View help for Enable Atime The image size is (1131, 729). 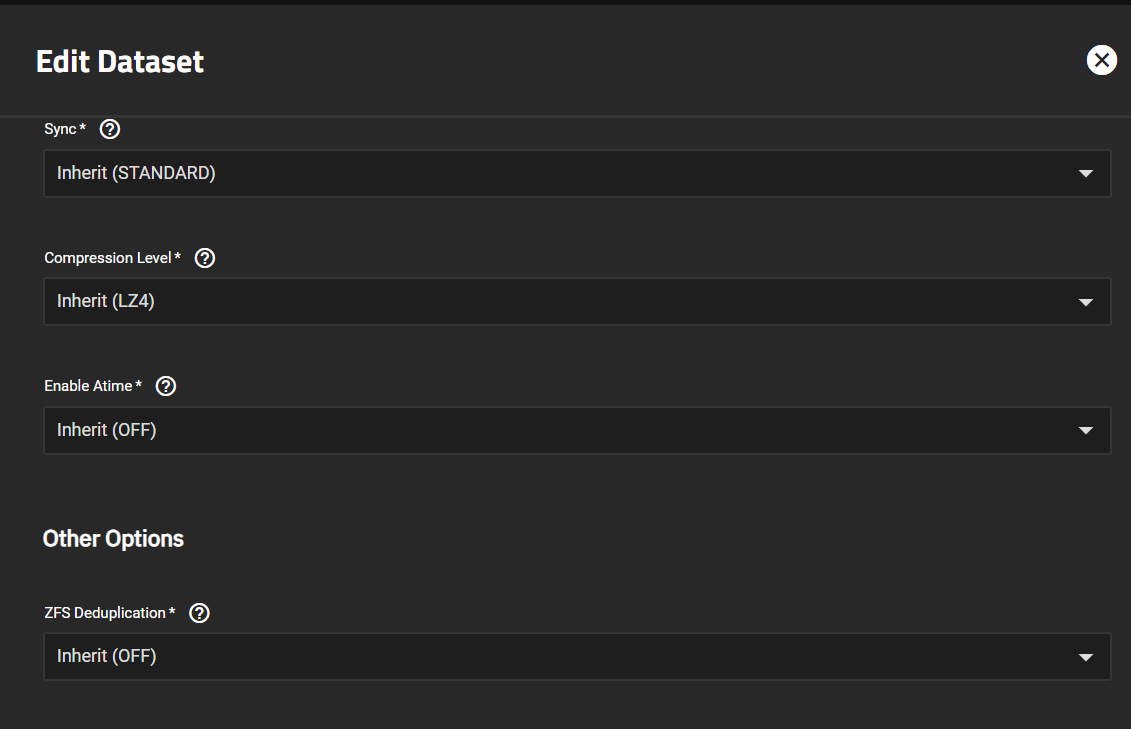pyautogui.click(x=166, y=386)
